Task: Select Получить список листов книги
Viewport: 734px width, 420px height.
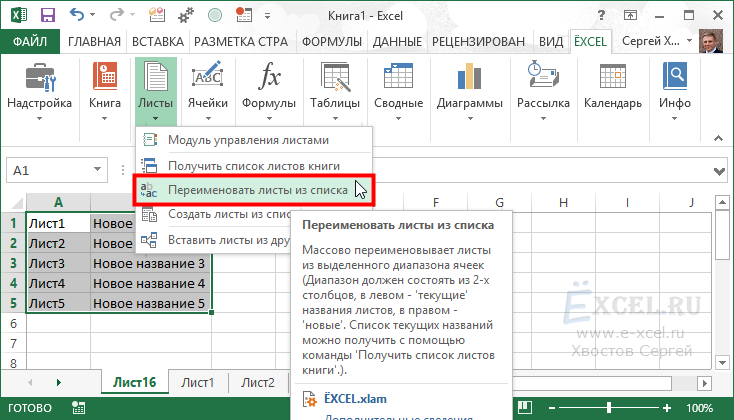Action: (254, 166)
